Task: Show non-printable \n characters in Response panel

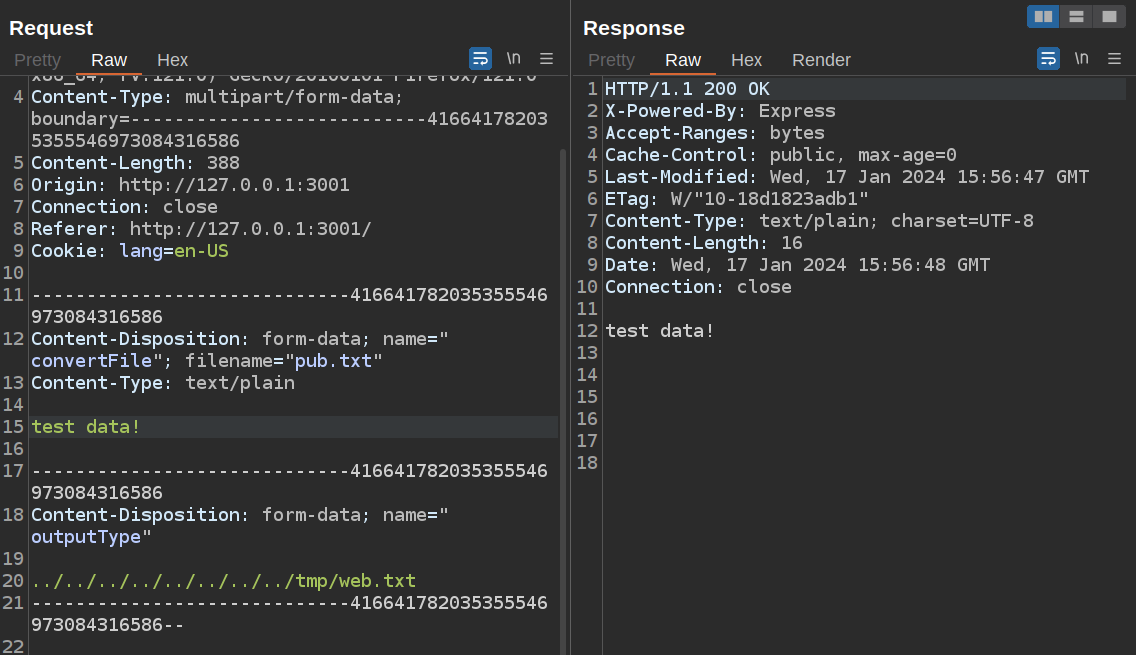Action: tap(1081, 58)
